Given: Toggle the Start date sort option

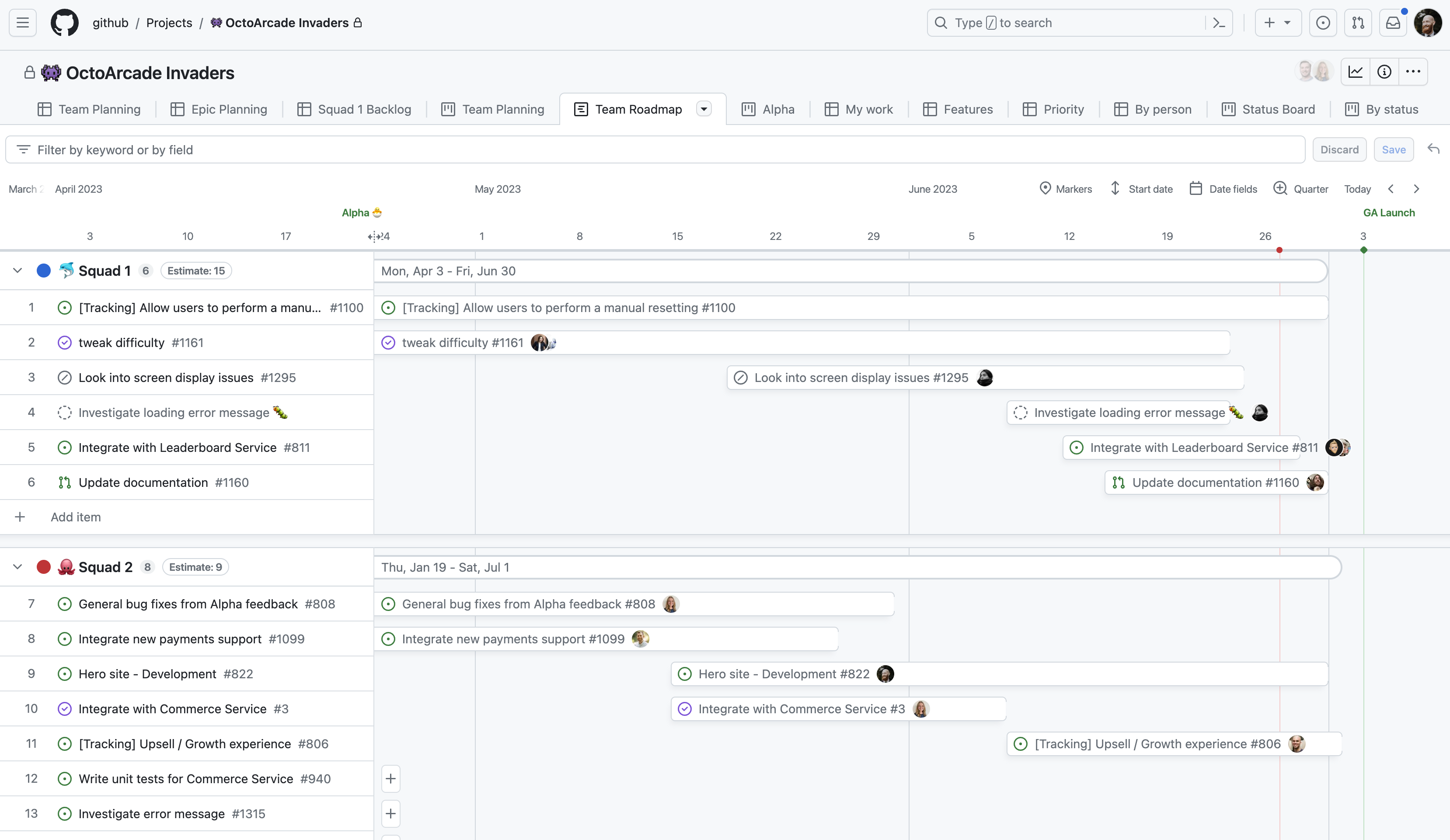Looking at the screenshot, I should pos(1142,188).
